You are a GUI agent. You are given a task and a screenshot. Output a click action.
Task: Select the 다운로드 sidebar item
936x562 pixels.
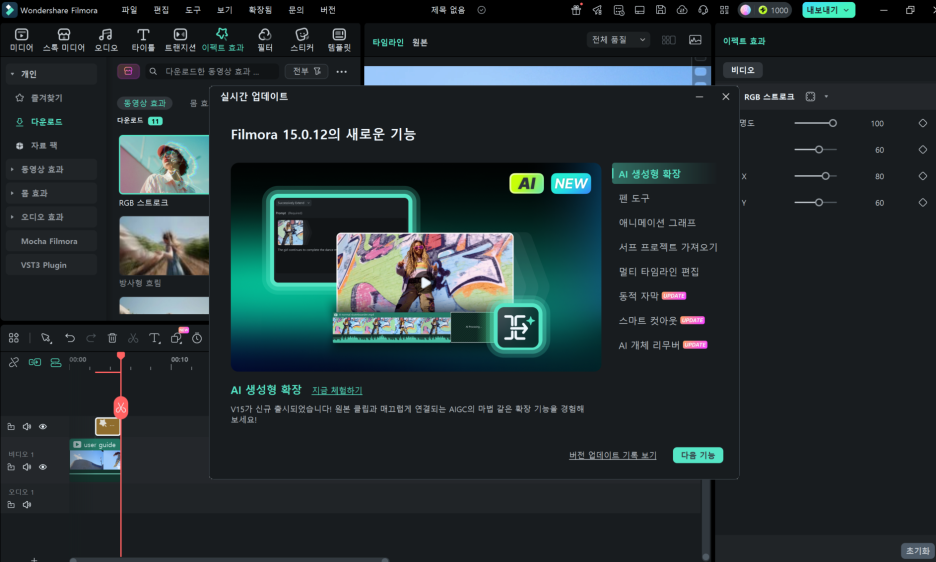point(47,122)
